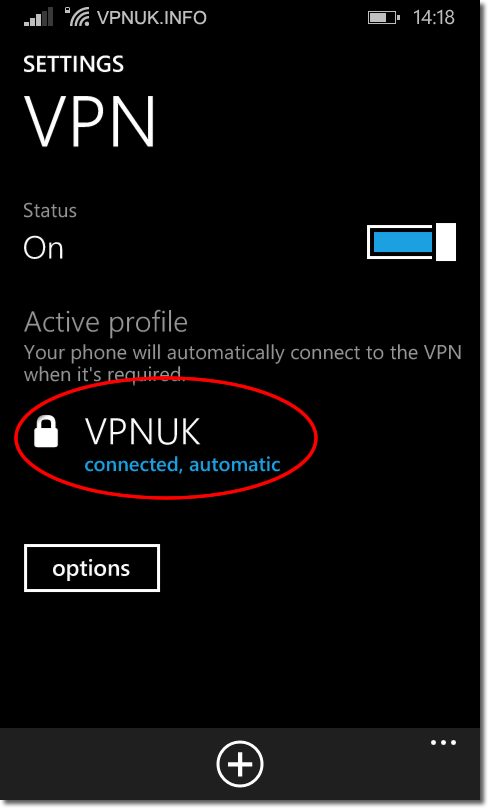Open the three-dots more menu
Screen dimensions: 488x808
(443, 743)
